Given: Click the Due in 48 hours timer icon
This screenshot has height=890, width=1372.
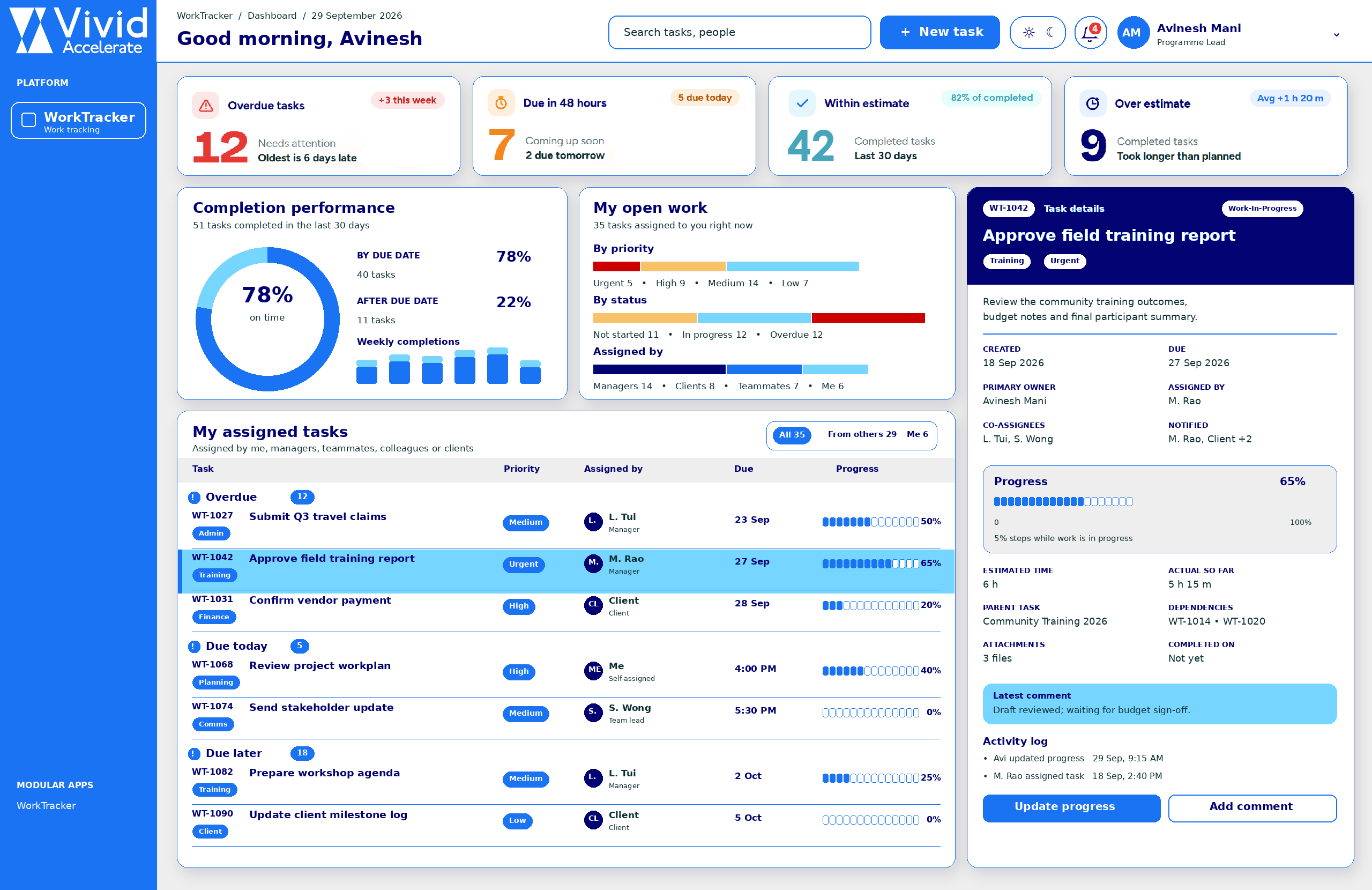Looking at the screenshot, I should tap(501, 102).
